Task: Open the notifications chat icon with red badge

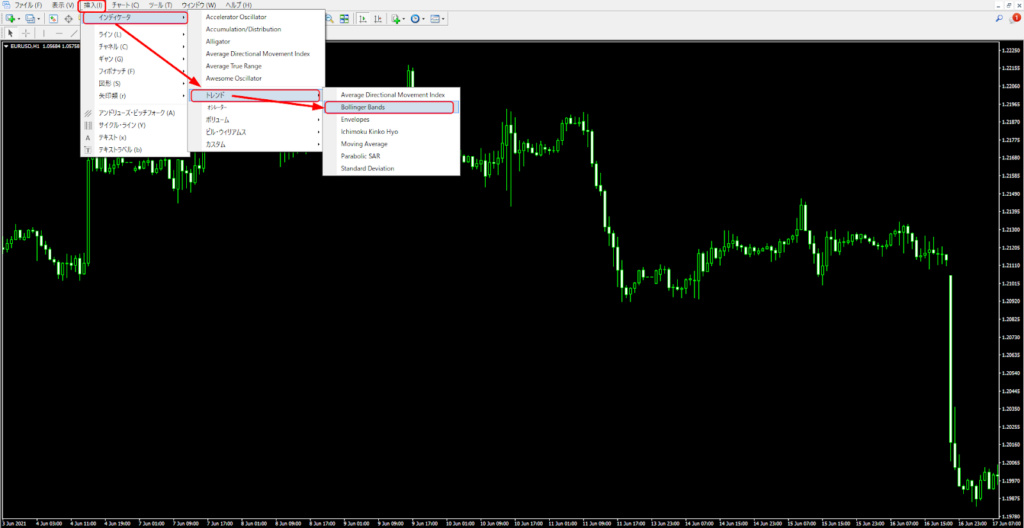Action: 1014,18
